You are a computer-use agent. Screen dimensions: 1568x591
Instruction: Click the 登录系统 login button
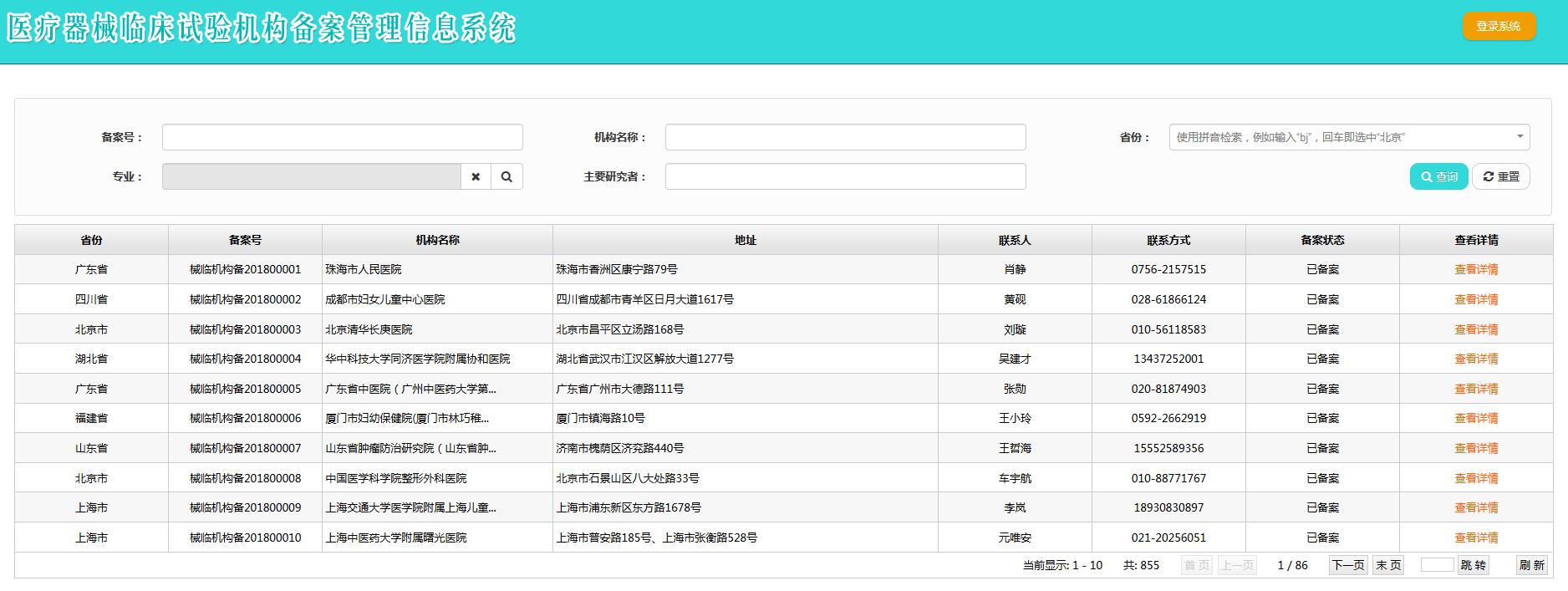(x=1498, y=26)
